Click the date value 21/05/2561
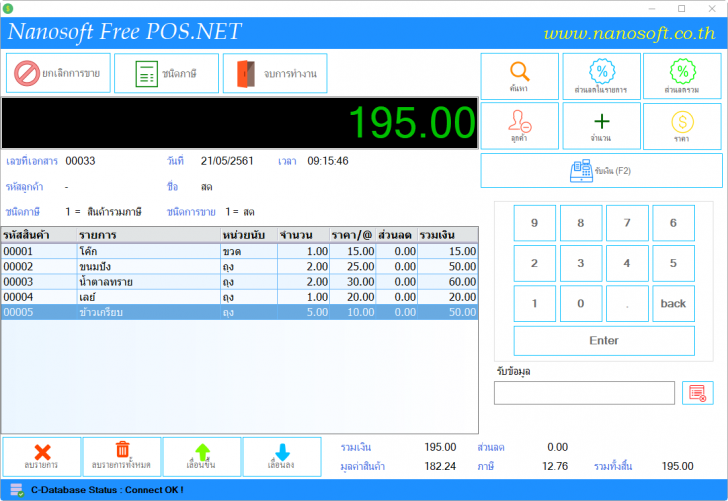This screenshot has height=501, width=728. click(227, 161)
